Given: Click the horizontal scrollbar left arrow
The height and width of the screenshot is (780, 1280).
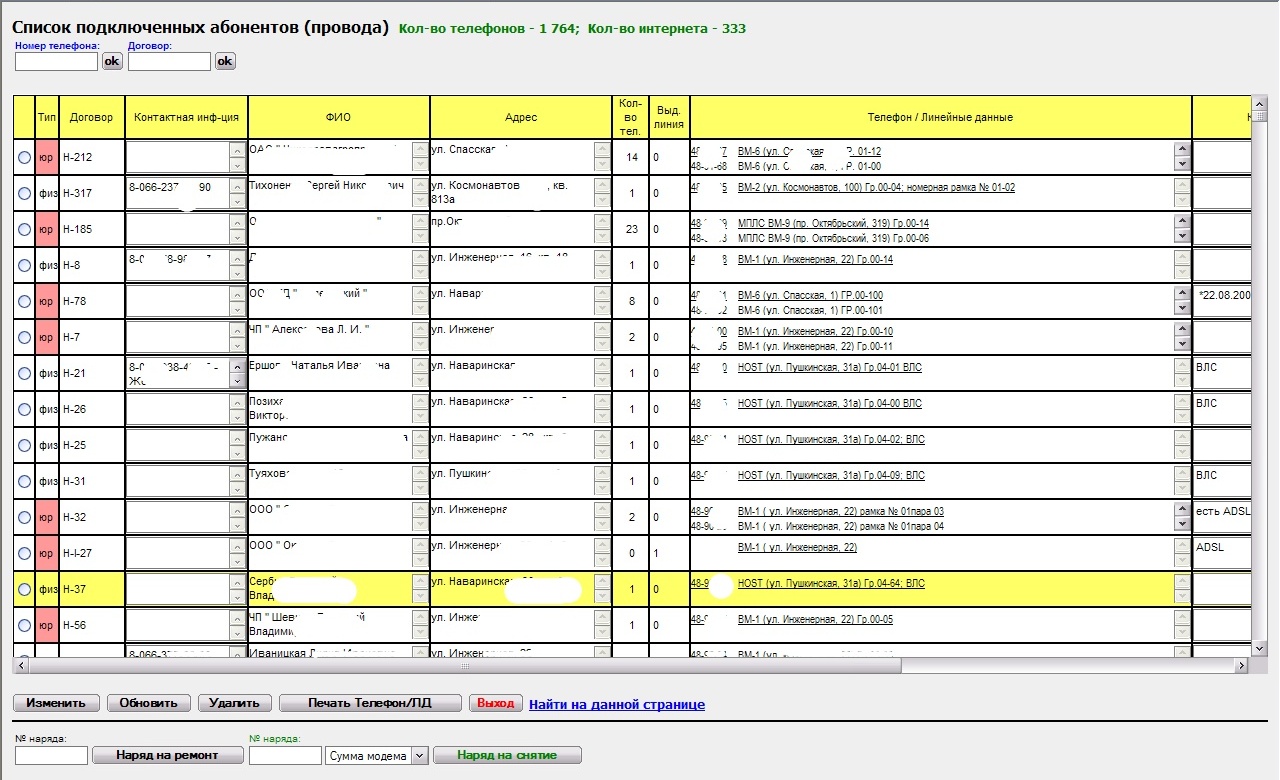Looking at the screenshot, I should click(x=21, y=666).
